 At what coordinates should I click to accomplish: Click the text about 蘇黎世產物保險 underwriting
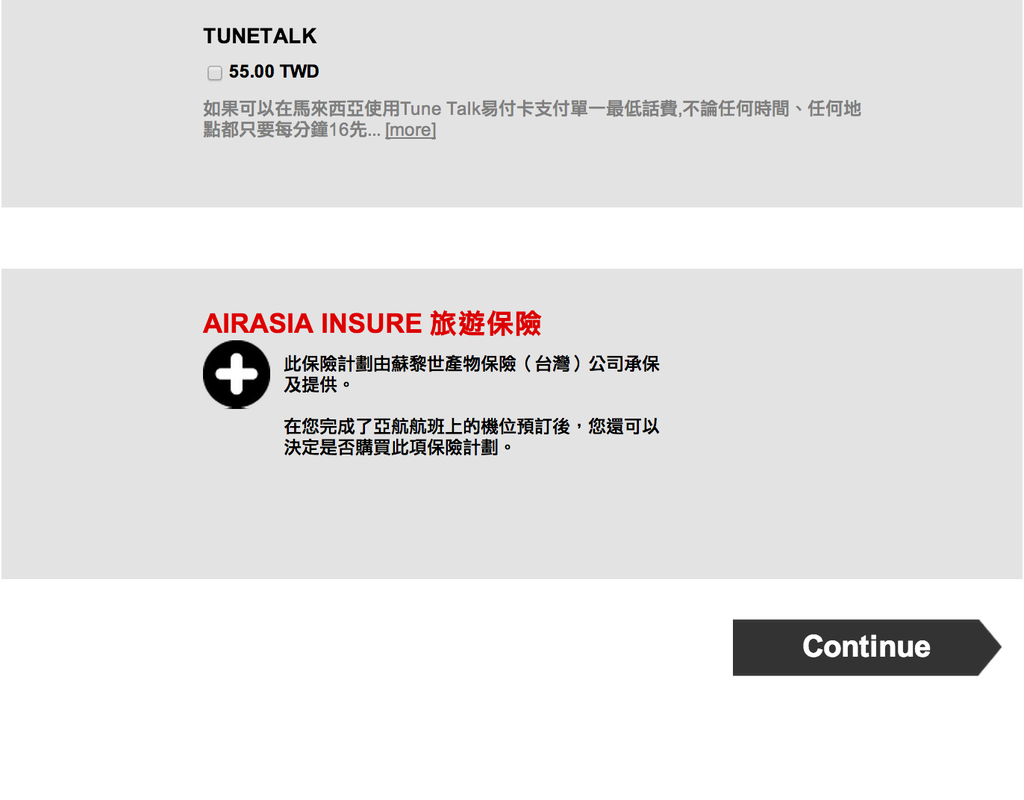coord(472,374)
